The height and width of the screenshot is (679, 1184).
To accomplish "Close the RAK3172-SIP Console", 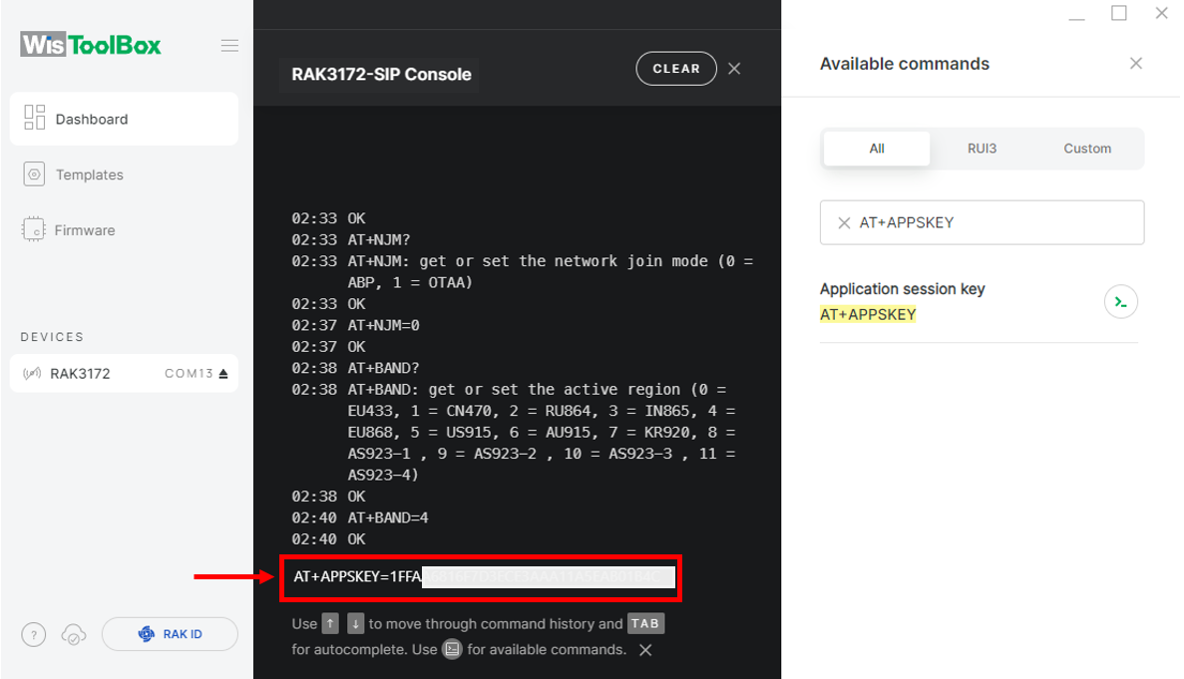I will pos(734,69).
